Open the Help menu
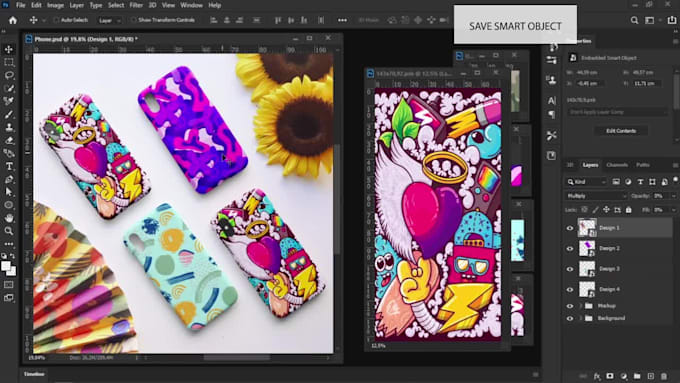 215,5
